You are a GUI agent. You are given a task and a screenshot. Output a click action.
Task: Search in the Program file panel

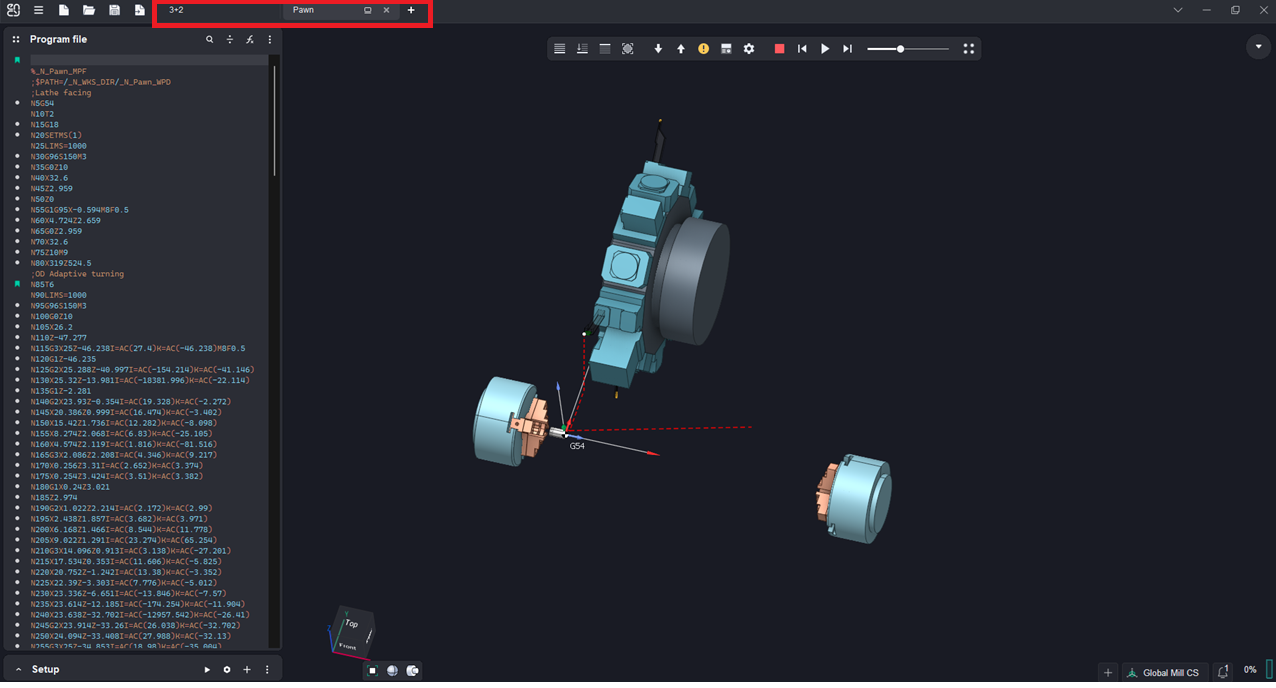coord(209,40)
